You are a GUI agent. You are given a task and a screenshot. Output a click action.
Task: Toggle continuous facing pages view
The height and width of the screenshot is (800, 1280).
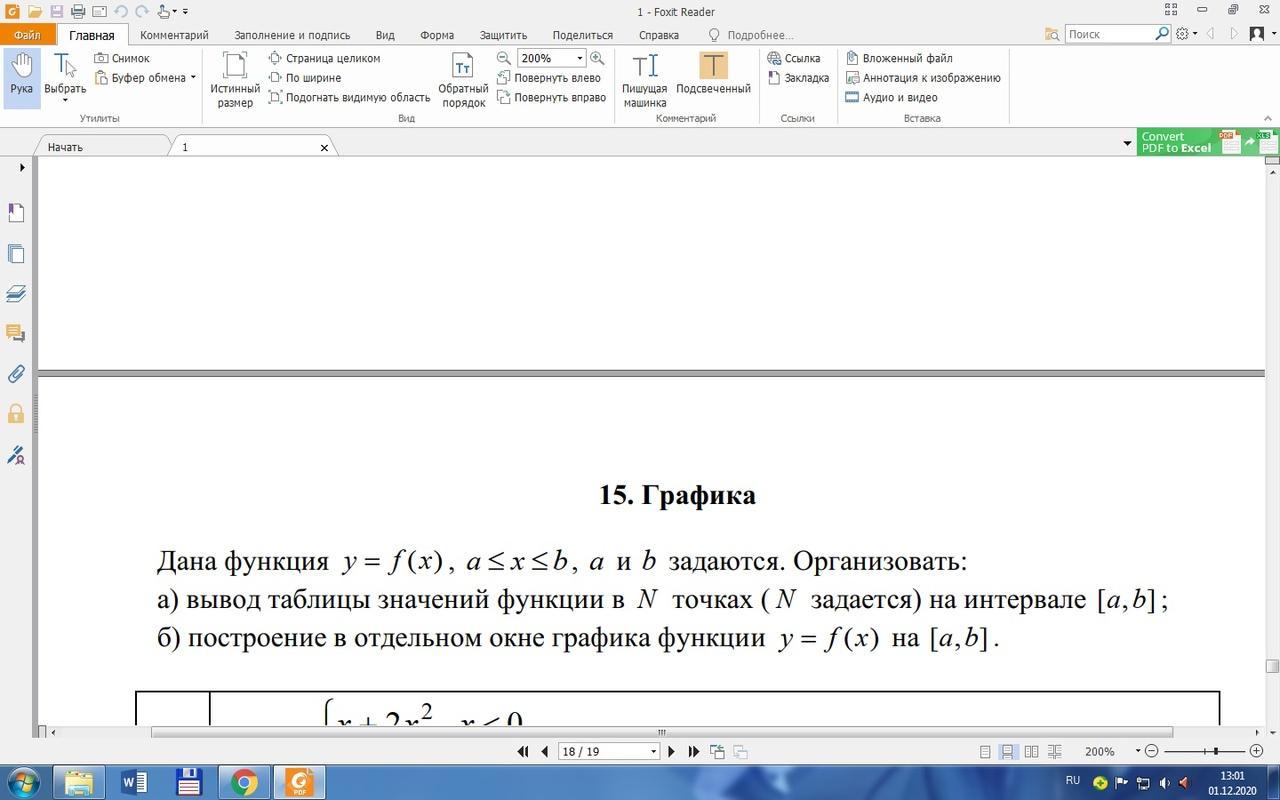[x=1054, y=752]
